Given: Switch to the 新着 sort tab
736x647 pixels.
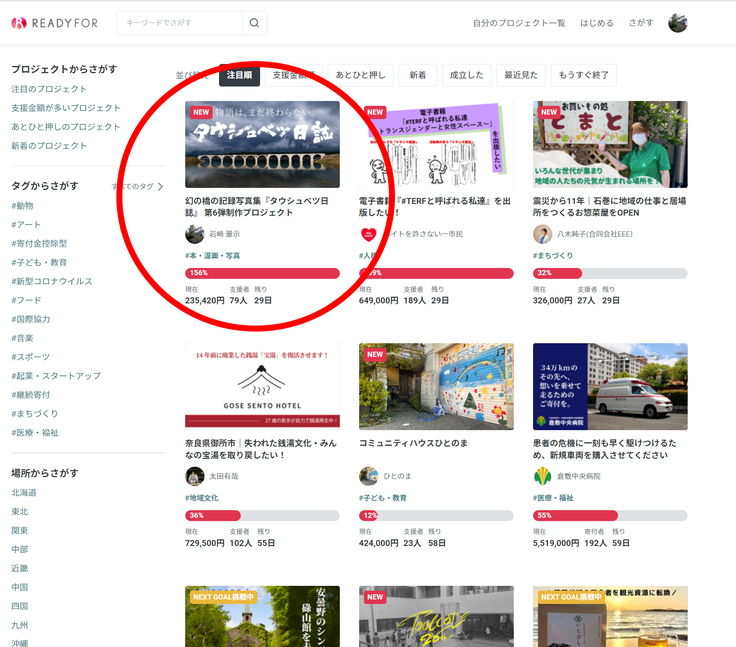Looking at the screenshot, I should pos(417,75).
